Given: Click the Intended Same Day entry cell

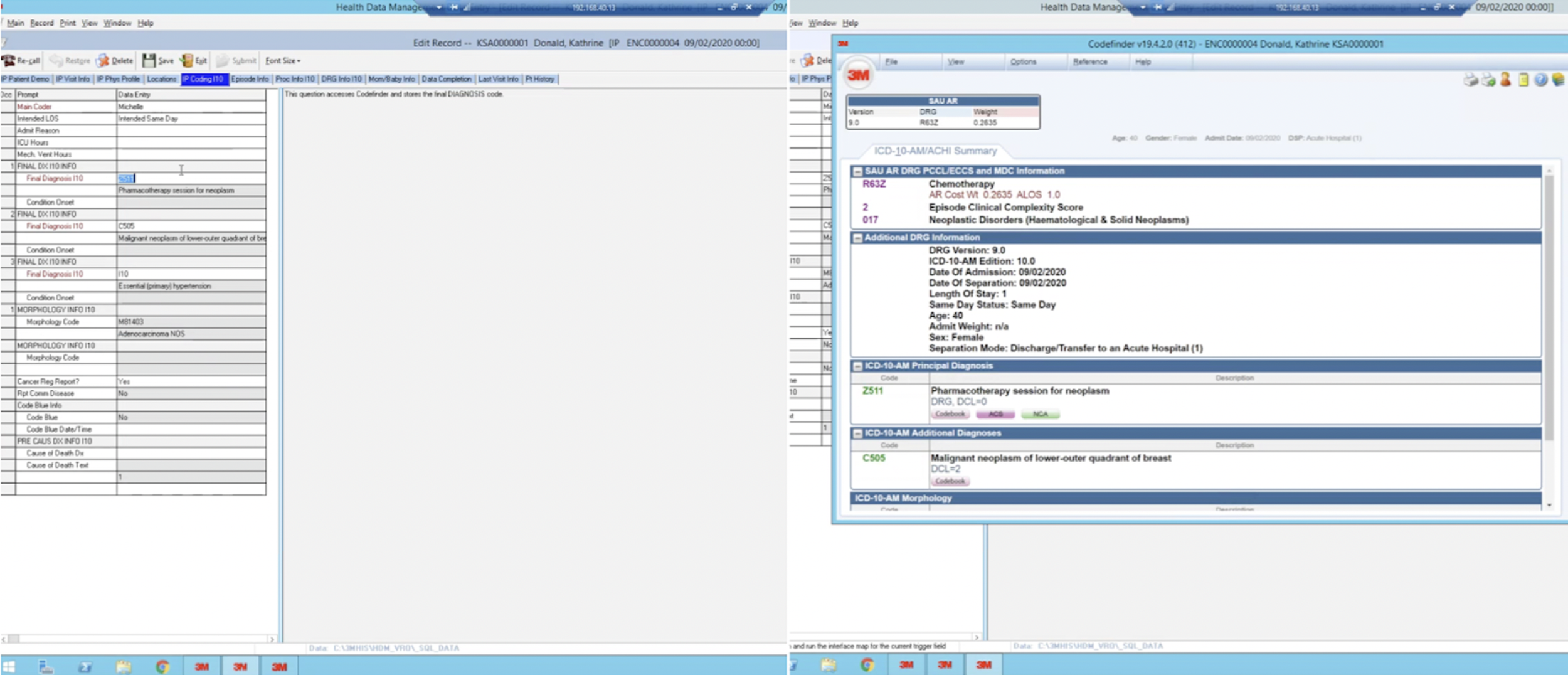Looking at the screenshot, I should (x=191, y=119).
